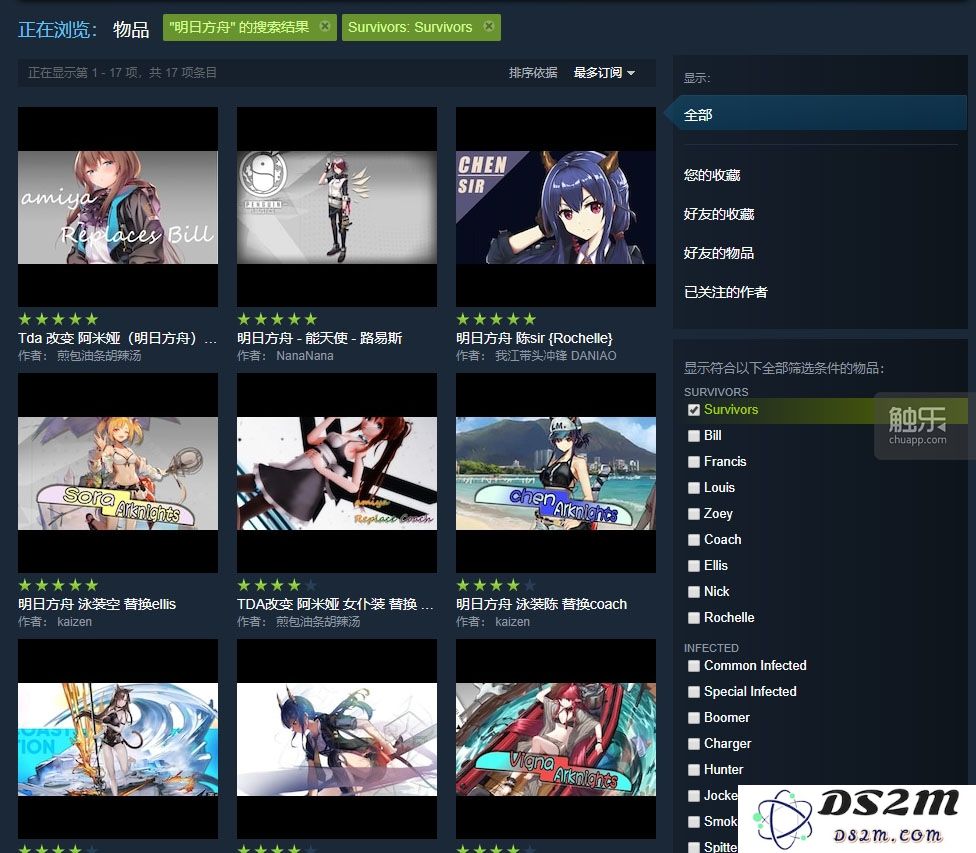Open author kaizen under 泳装空 item

coord(75,621)
